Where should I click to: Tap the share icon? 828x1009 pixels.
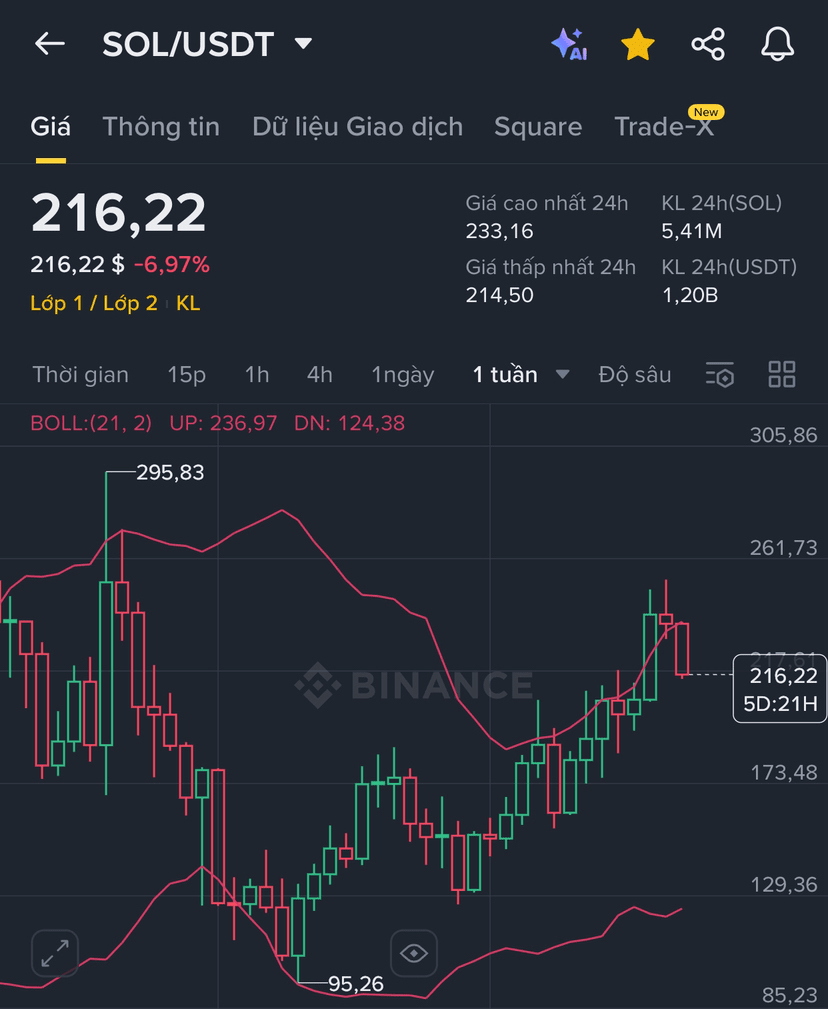click(708, 44)
